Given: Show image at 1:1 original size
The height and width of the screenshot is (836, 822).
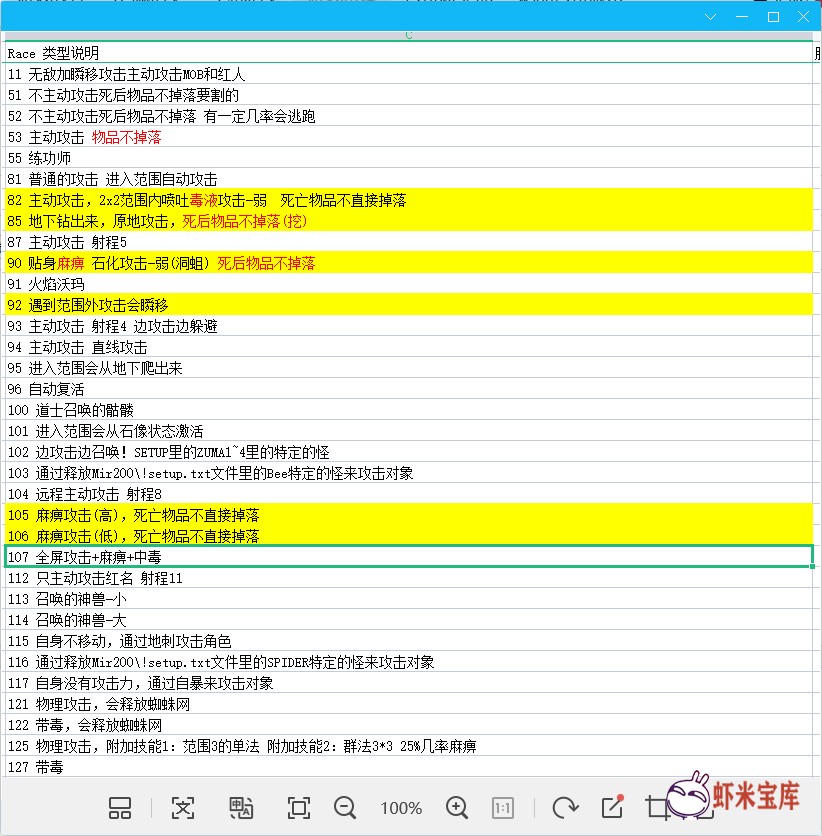Looking at the screenshot, I should (x=503, y=808).
